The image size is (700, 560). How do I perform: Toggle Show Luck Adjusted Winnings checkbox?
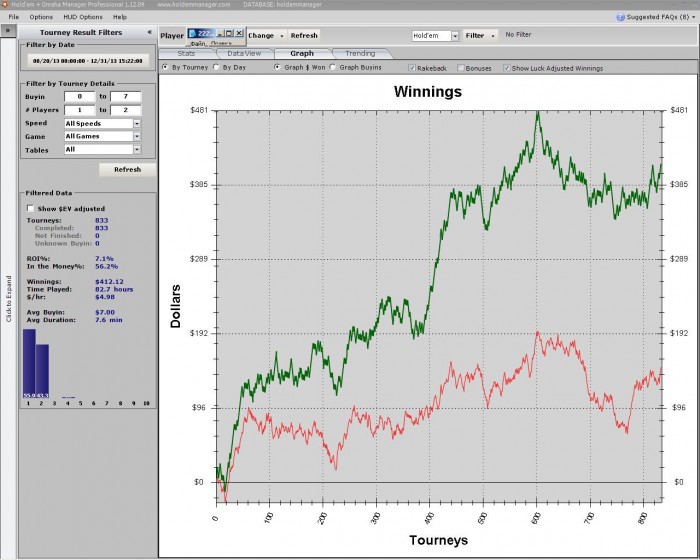tap(507, 68)
